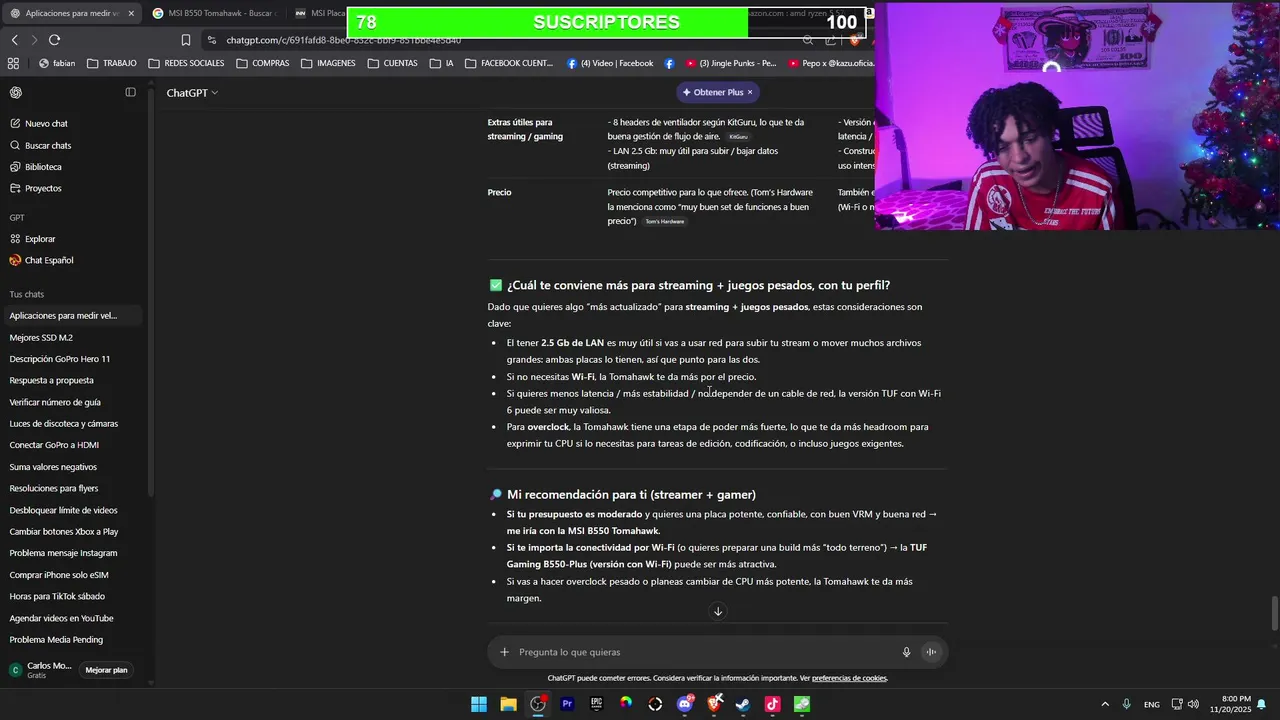Open chat Respuesta a propuesta

(x=51, y=380)
